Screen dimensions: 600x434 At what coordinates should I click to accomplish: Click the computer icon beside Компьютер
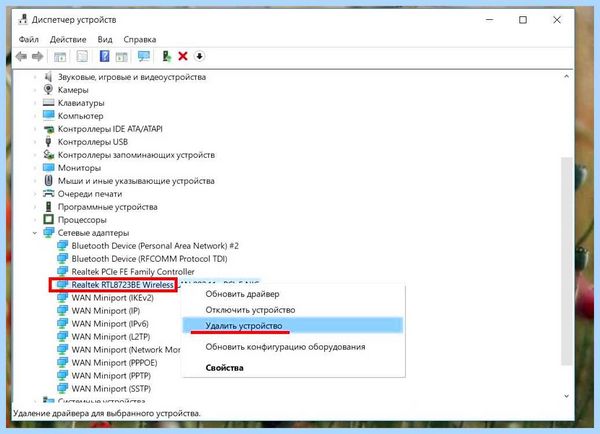48,115
